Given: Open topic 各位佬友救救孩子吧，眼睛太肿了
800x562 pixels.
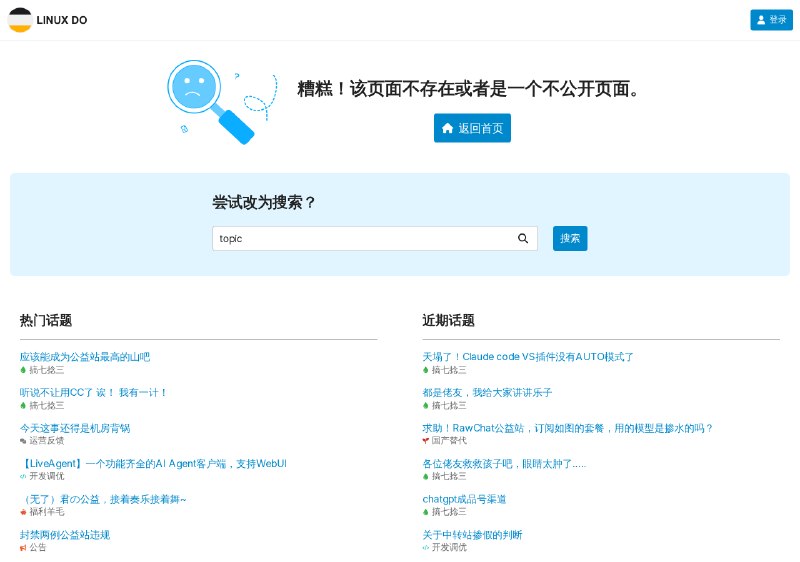Looking at the screenshot, I should [x=504, y=464].
